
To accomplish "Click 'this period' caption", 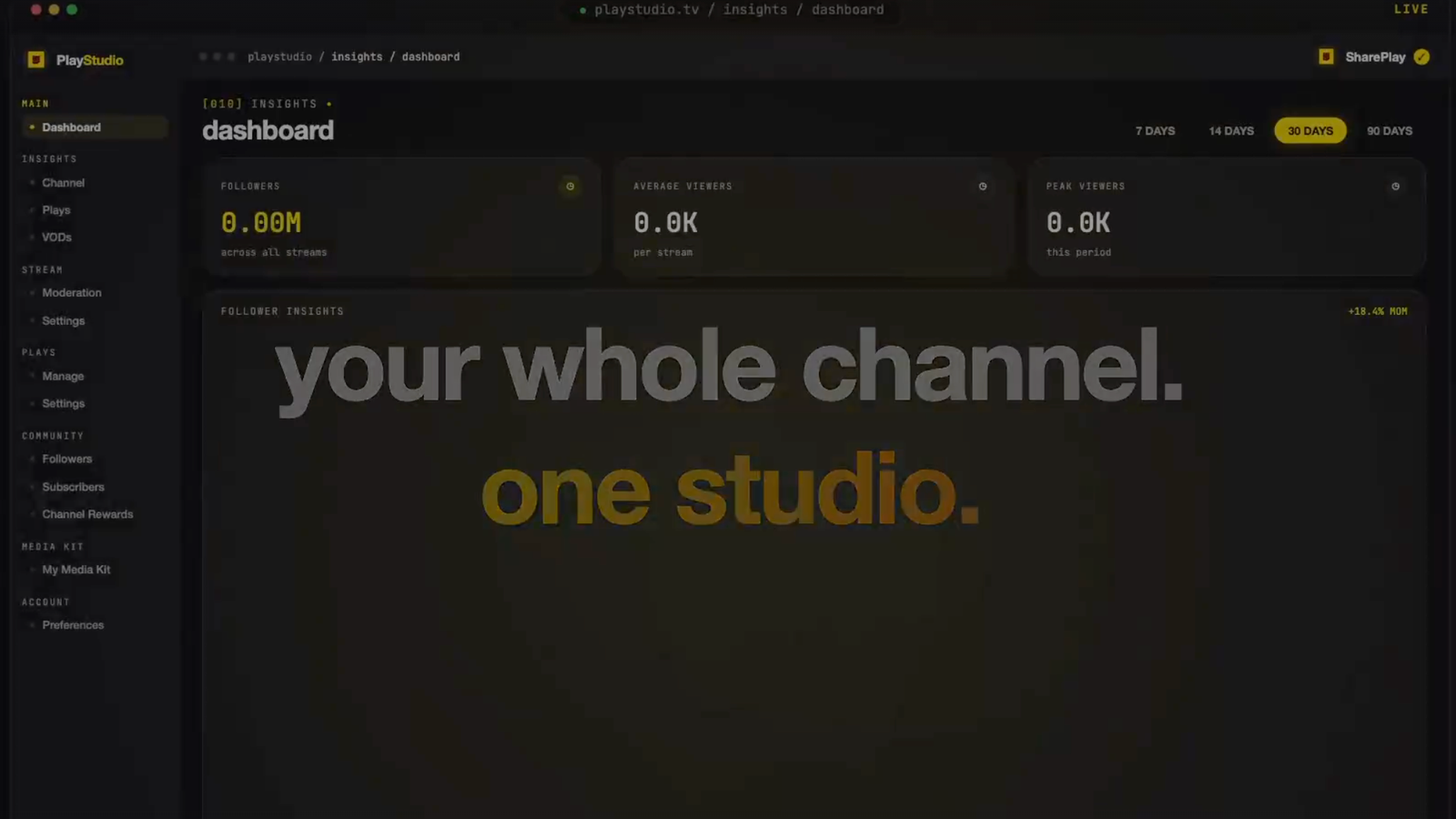I will point(1078,252).
